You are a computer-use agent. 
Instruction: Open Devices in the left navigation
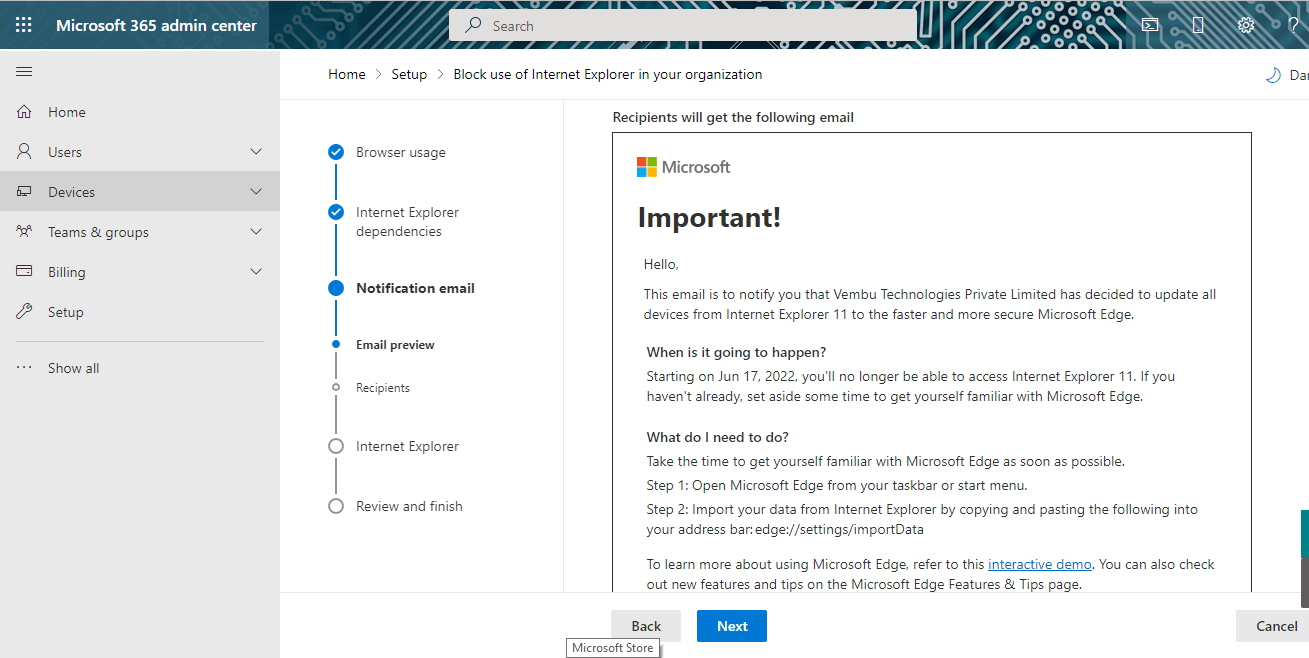coord(140,192)
